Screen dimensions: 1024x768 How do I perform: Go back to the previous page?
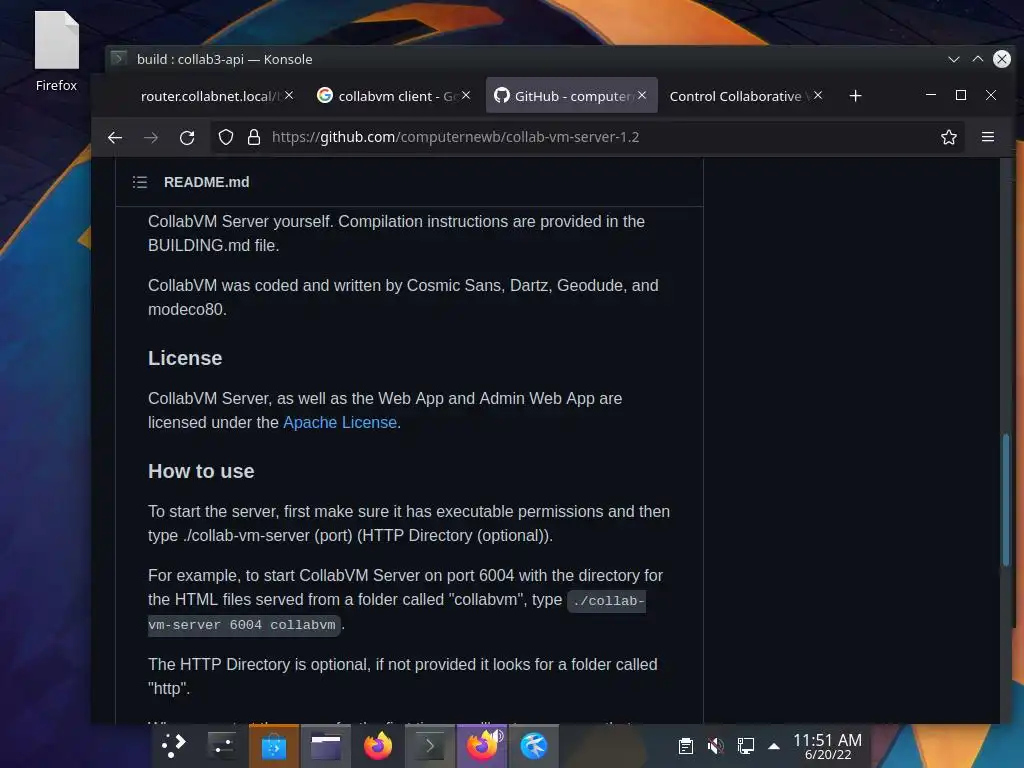click(x=115, y=137)
